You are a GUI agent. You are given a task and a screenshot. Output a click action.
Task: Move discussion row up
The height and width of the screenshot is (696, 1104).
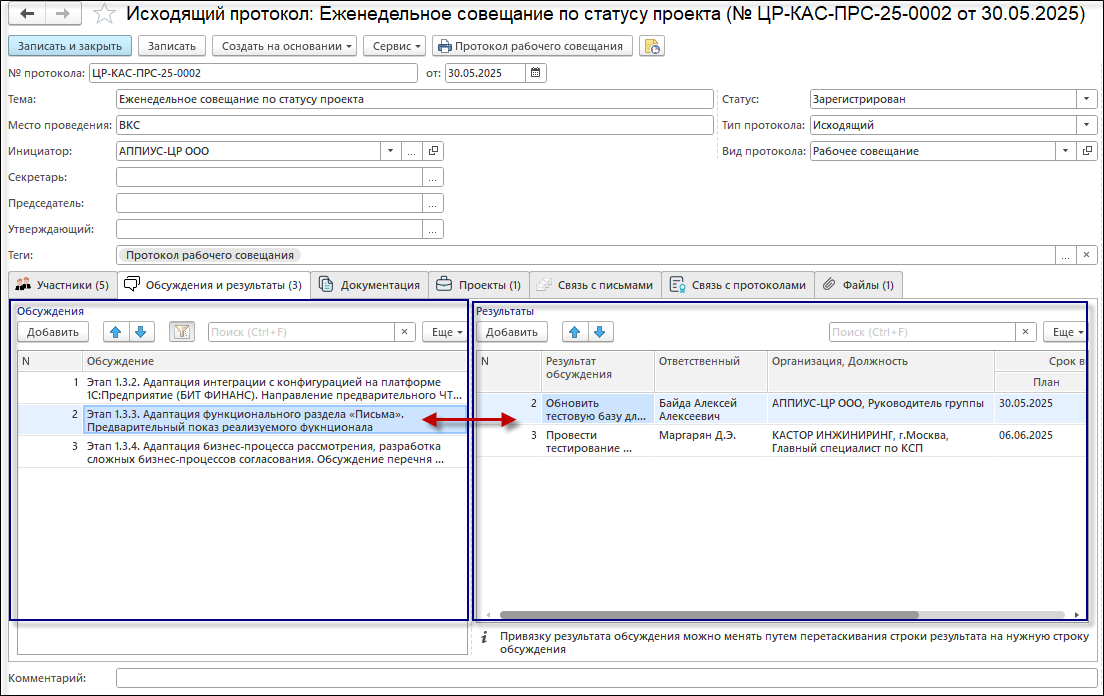click(x=118, y=332)
